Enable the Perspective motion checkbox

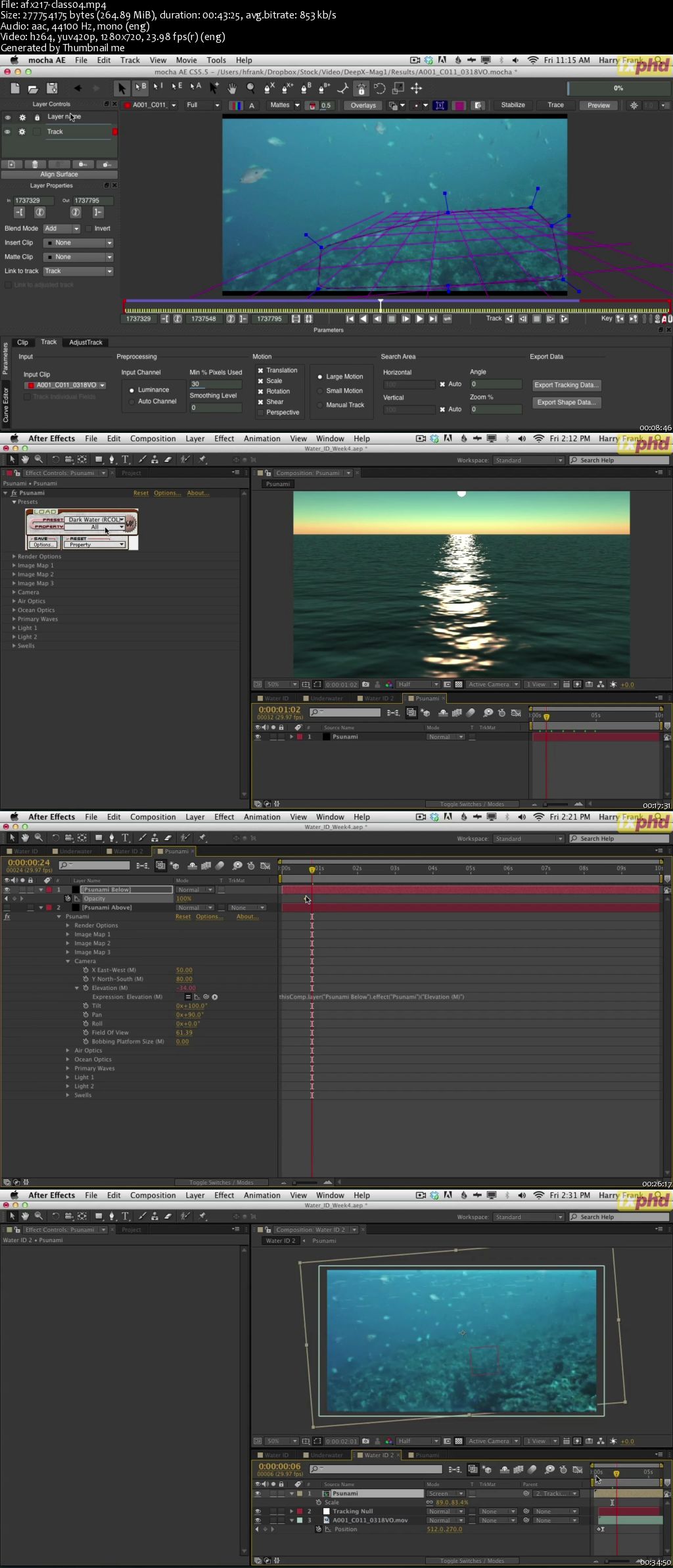click(x=260, y=413)
